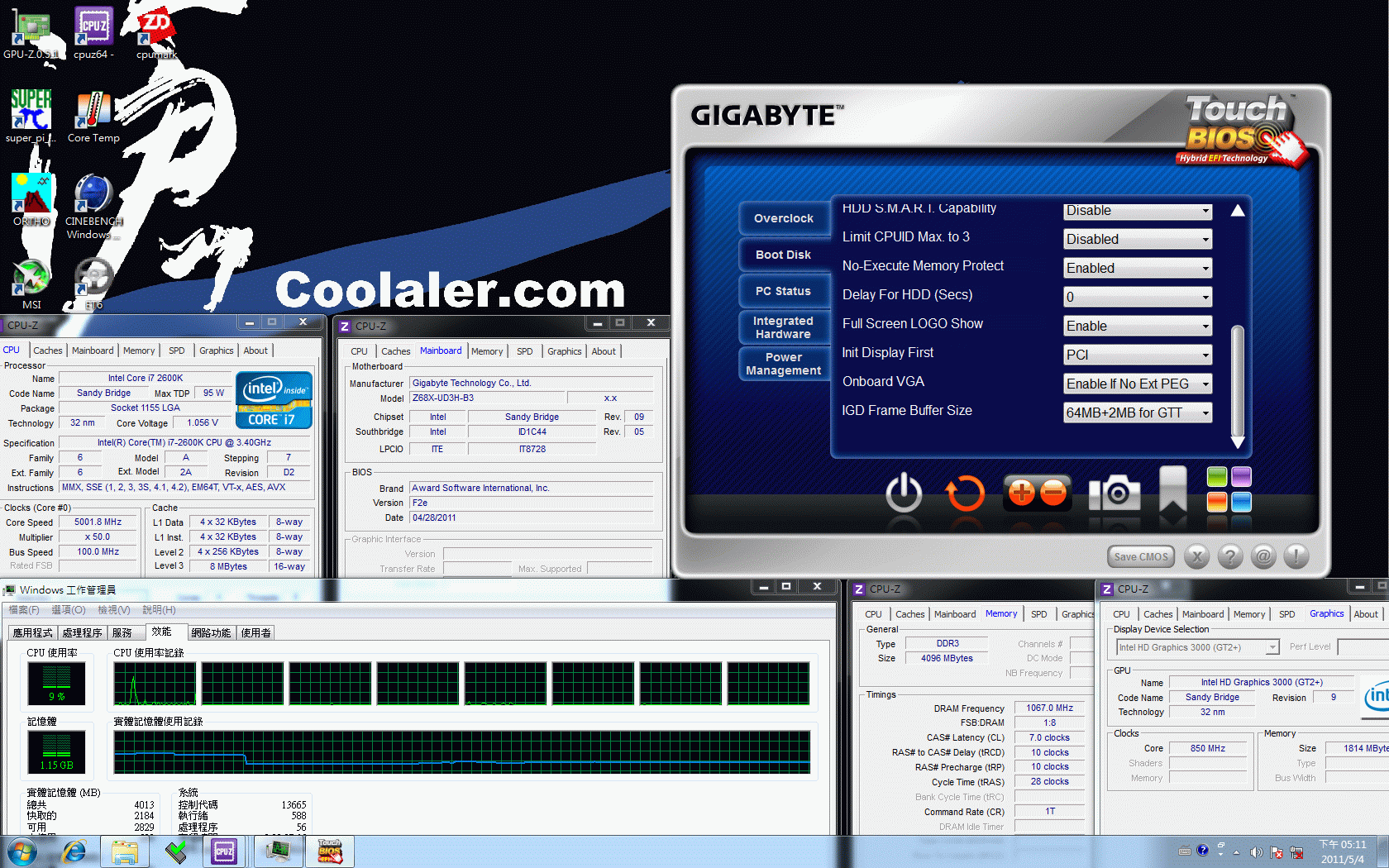Screen dimensions: 1389x868
Task: Switch to the 處理程序 tab in Task Manager
Action: click(83, 633)
